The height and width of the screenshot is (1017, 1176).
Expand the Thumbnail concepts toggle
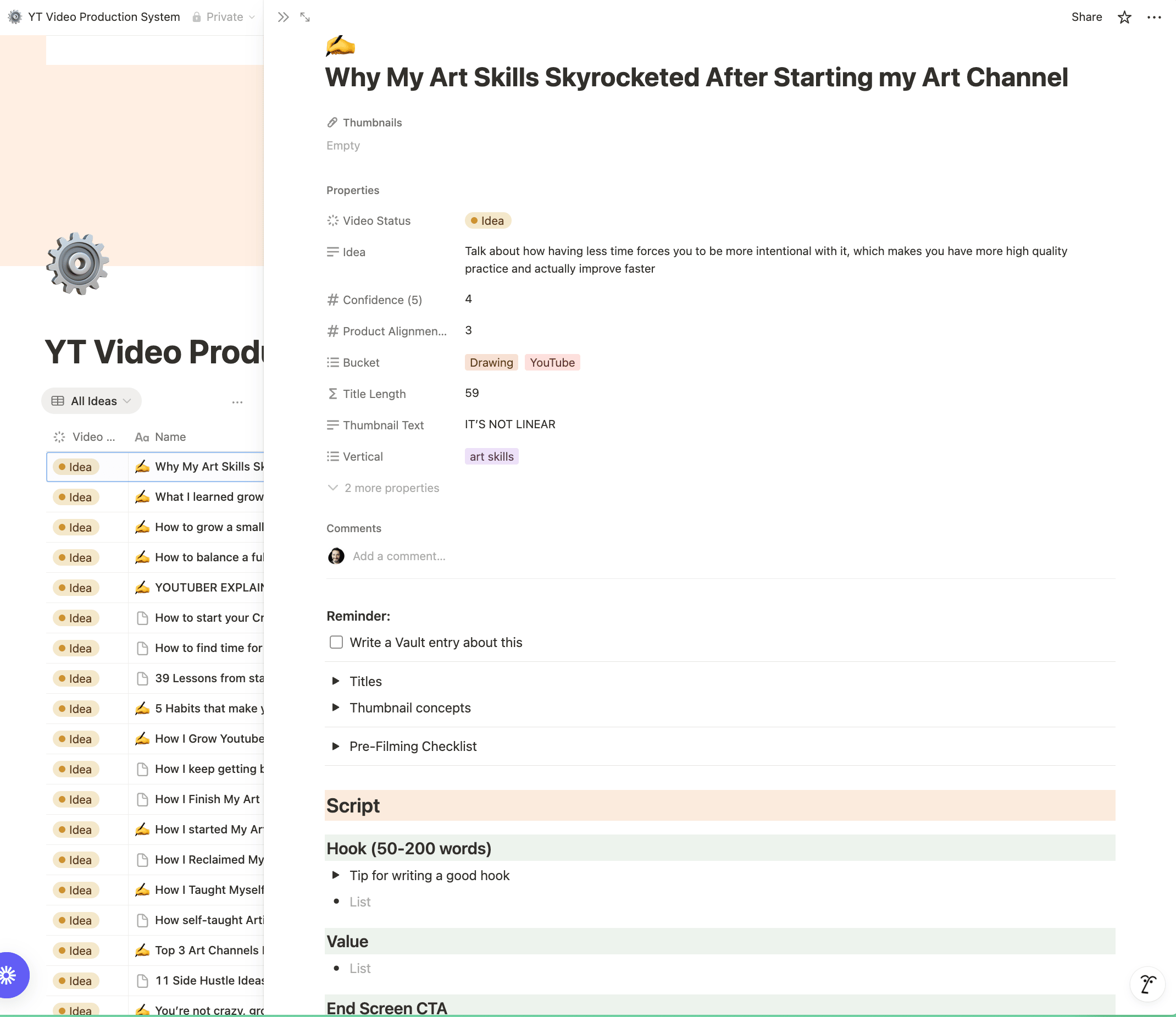(x=335, y=708)
